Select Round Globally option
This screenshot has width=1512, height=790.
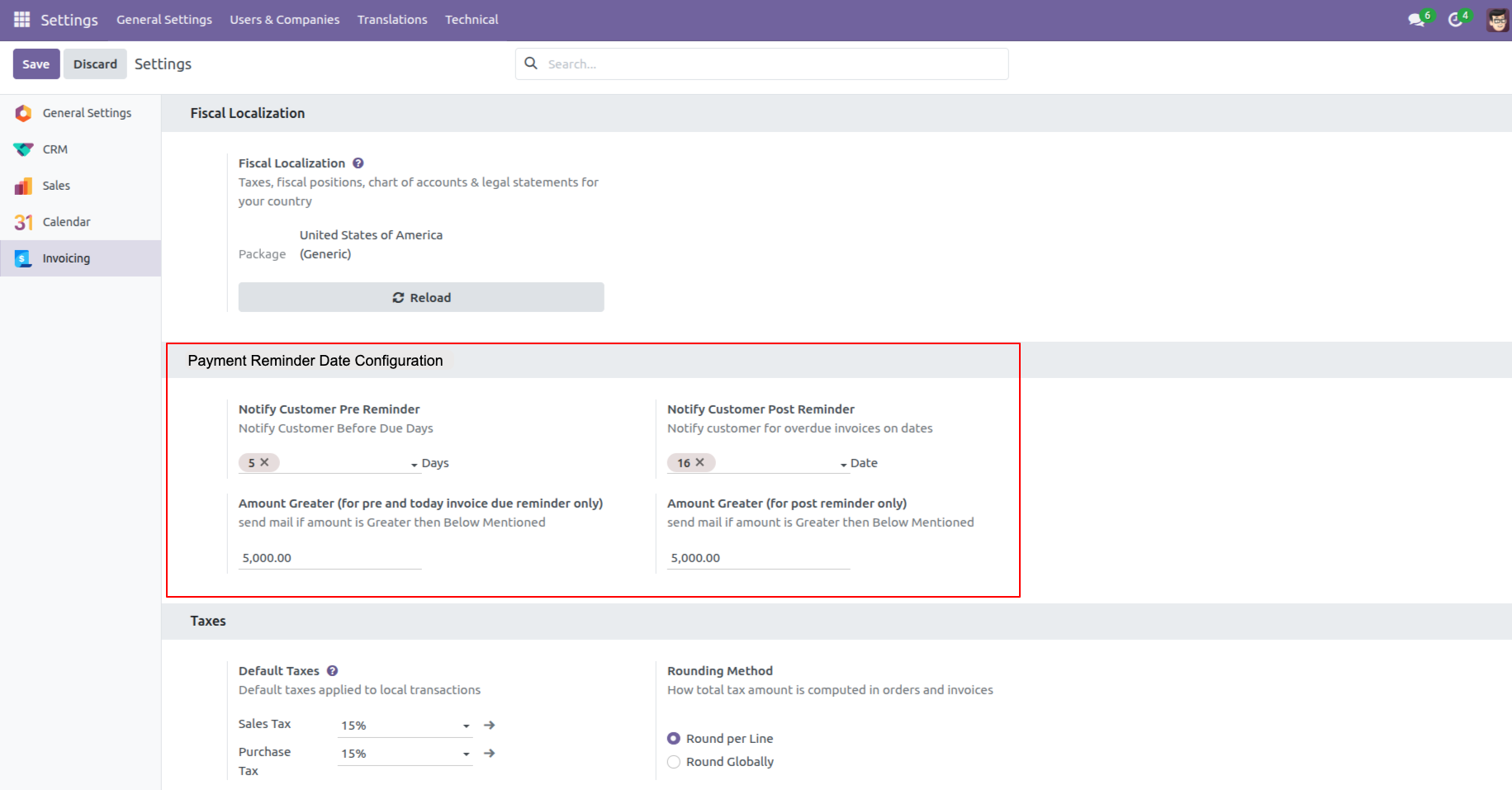click(x=674, y=762)
